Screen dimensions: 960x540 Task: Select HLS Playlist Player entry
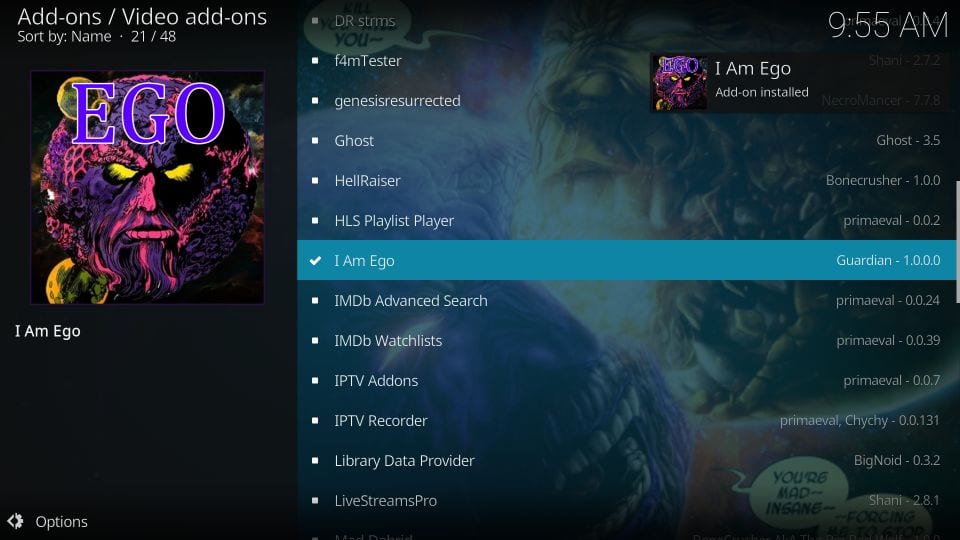click(x=626, y=220)
